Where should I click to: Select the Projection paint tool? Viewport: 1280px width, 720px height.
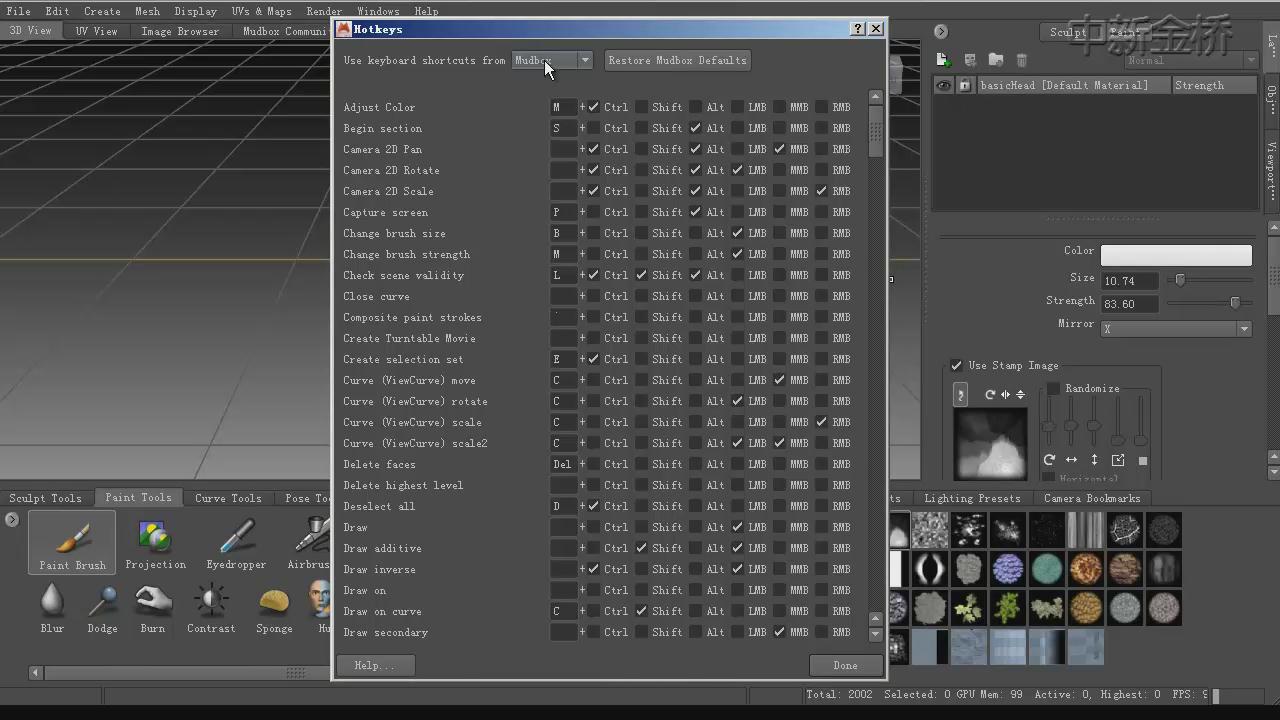(155, 544)
